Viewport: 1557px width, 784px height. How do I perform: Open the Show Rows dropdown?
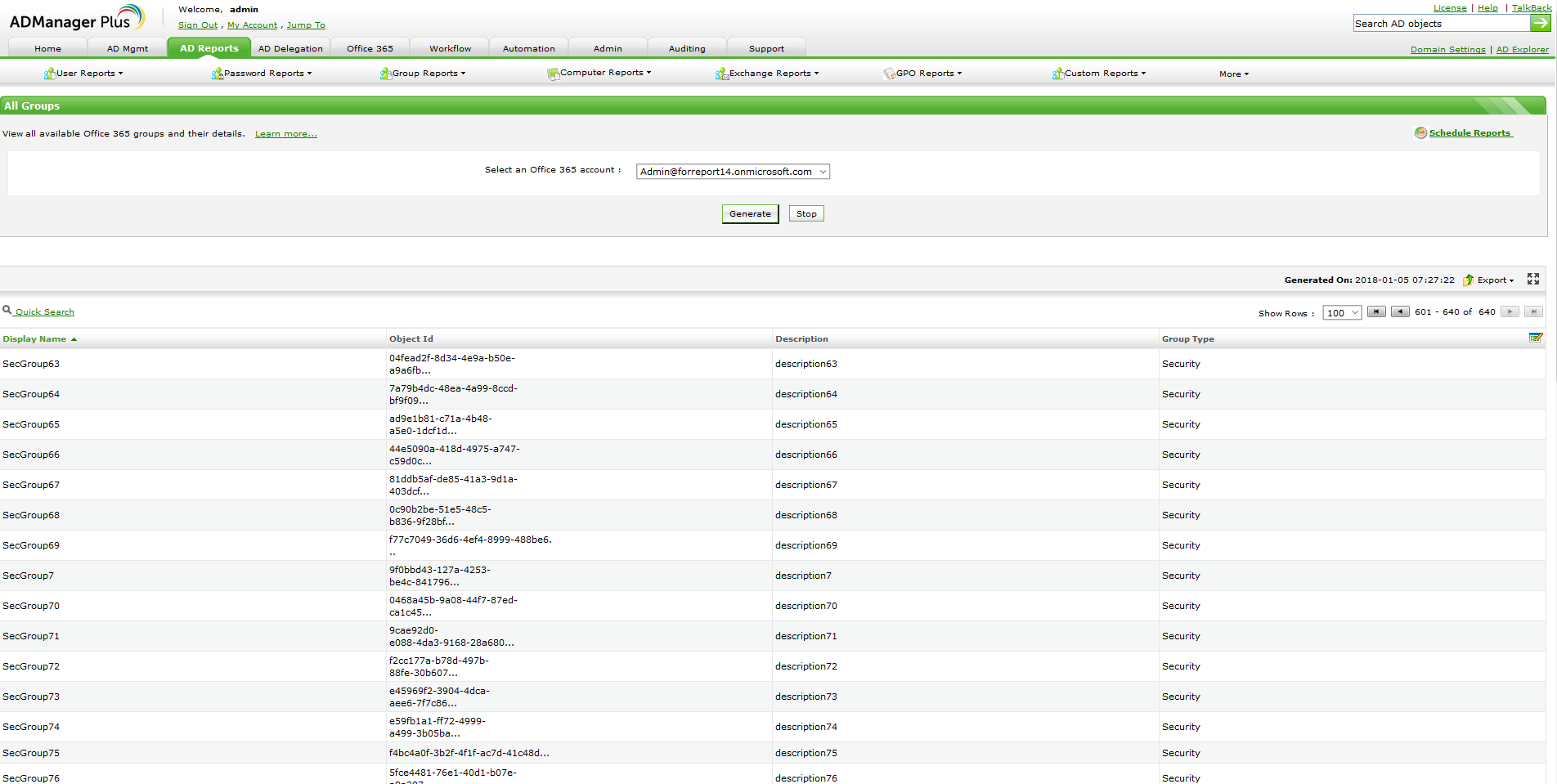1341,313
